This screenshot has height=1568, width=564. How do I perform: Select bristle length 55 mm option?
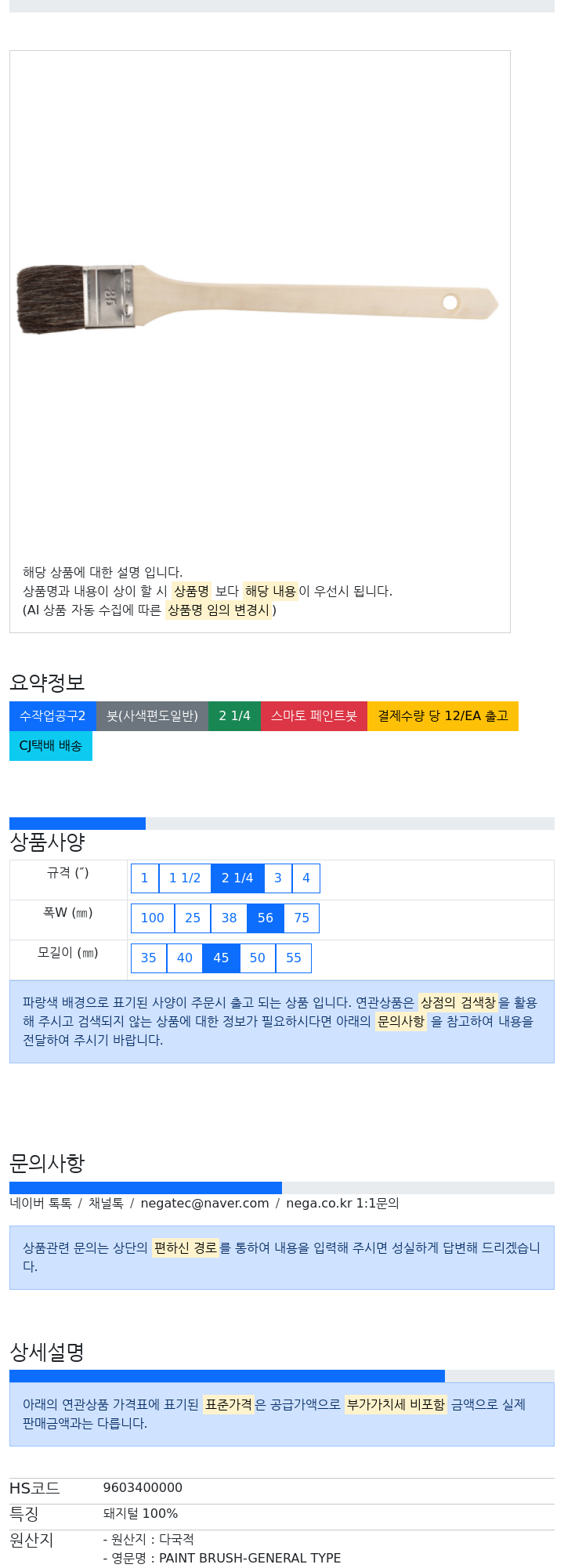(294, 958)
